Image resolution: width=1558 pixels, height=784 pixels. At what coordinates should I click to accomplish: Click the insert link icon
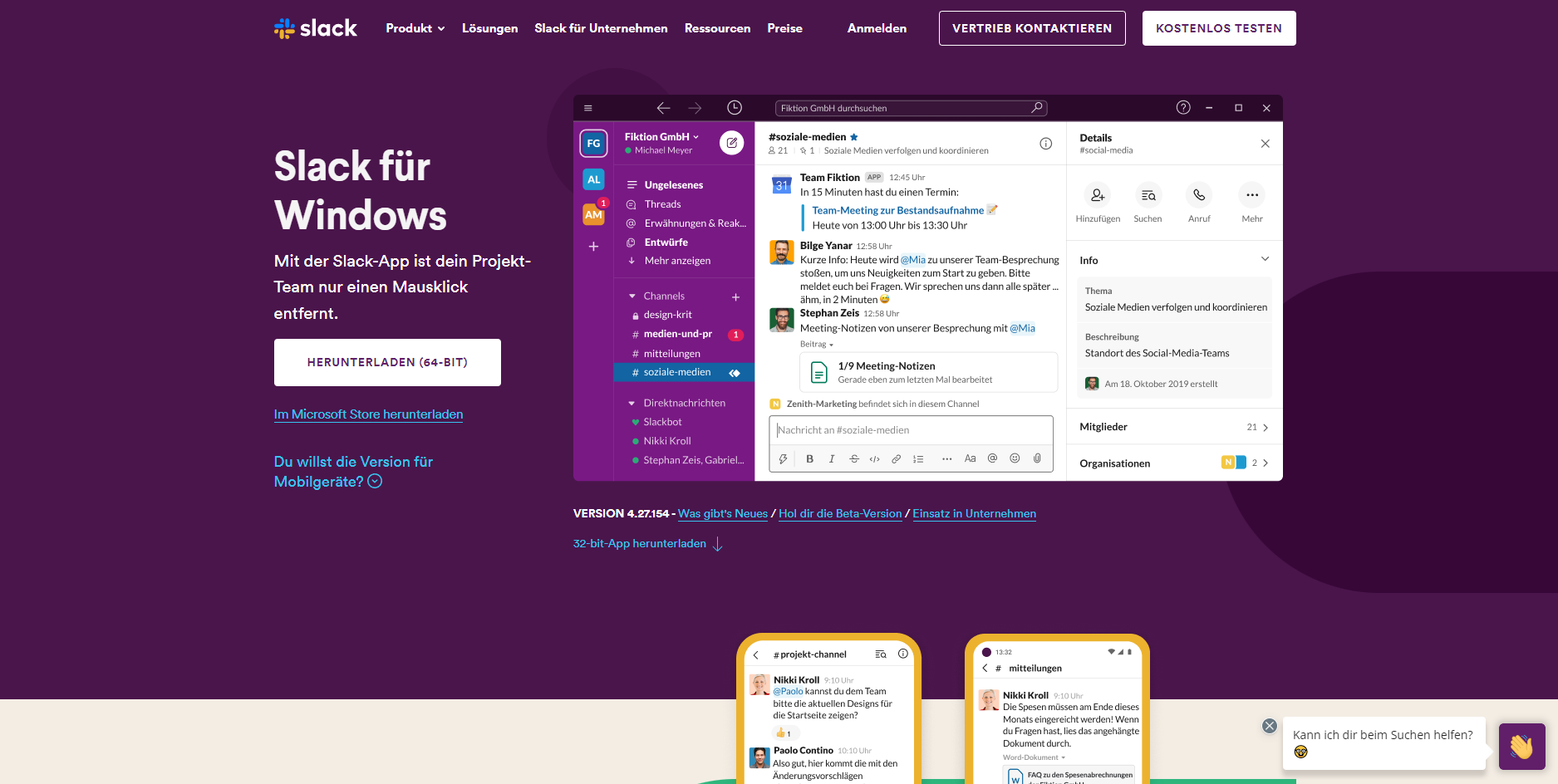896,458
